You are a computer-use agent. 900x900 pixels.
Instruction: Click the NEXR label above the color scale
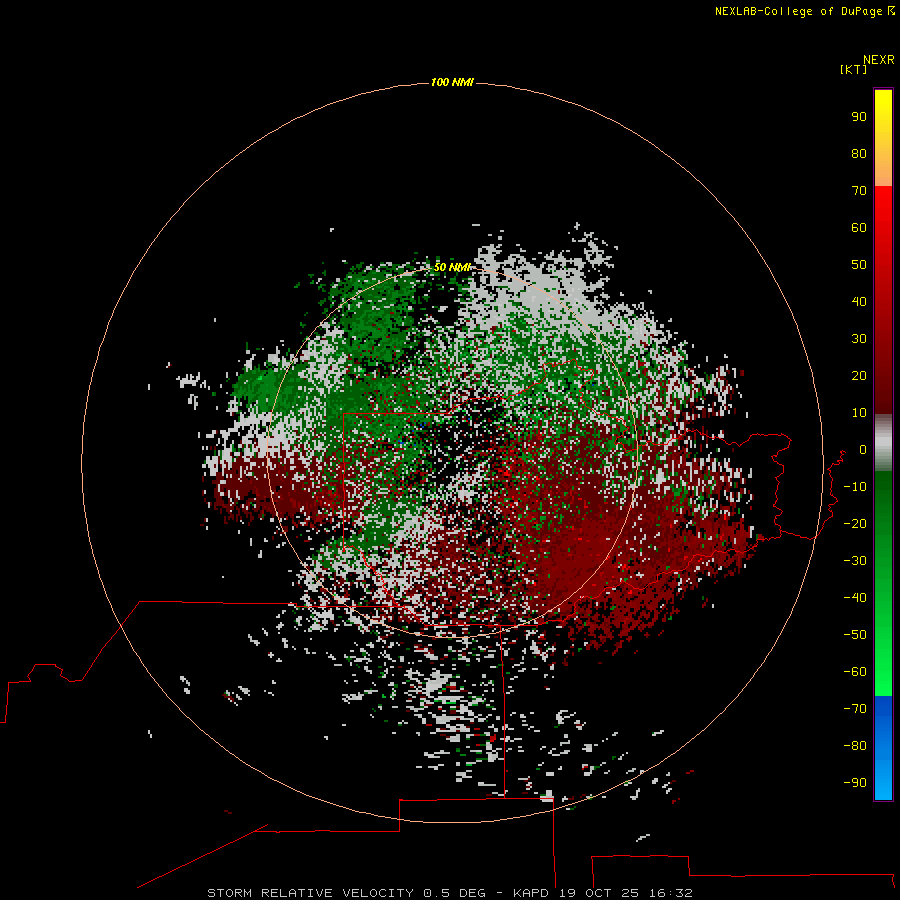click(x=879, y=60)
